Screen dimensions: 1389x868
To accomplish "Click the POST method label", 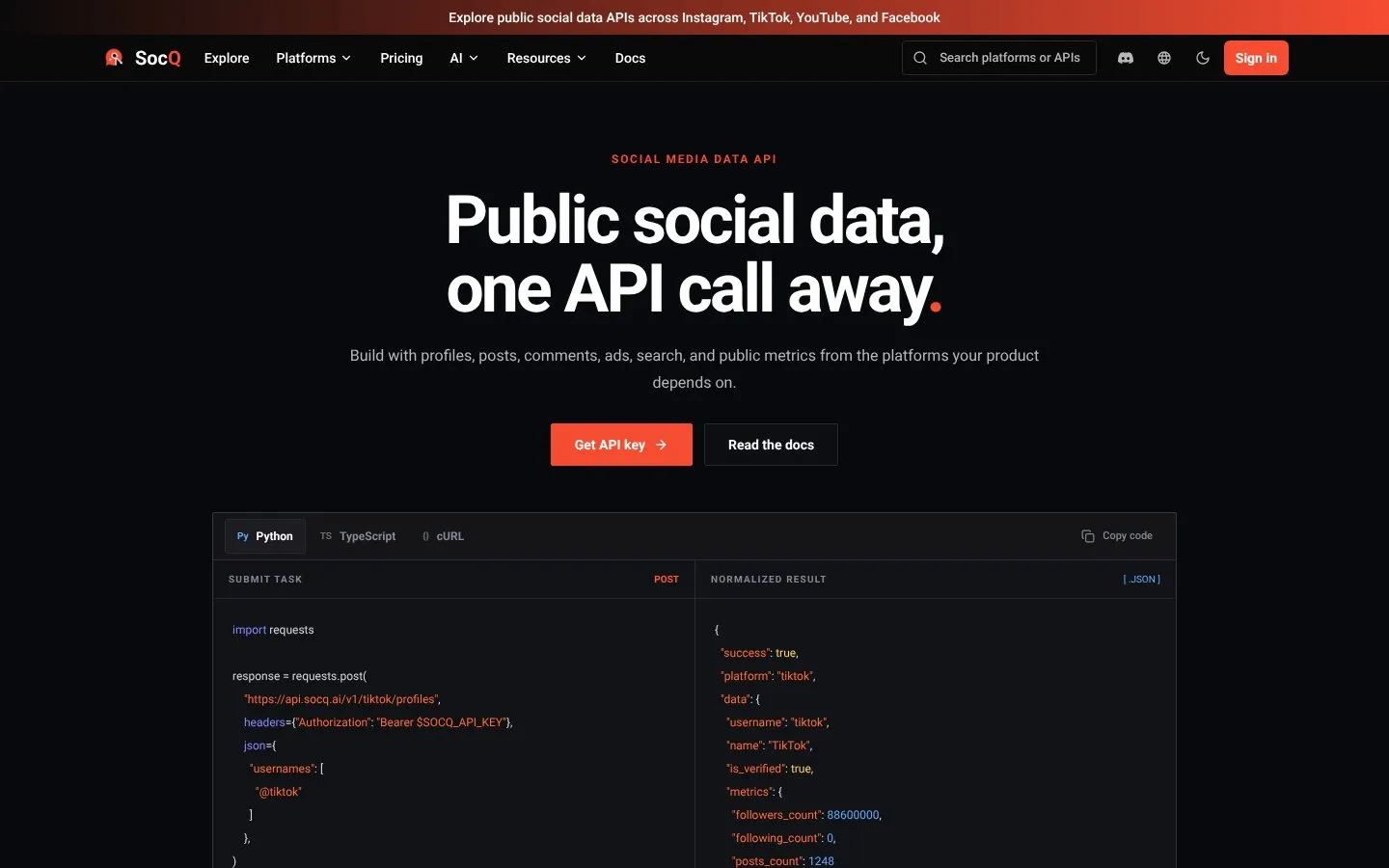I will 667,580.
